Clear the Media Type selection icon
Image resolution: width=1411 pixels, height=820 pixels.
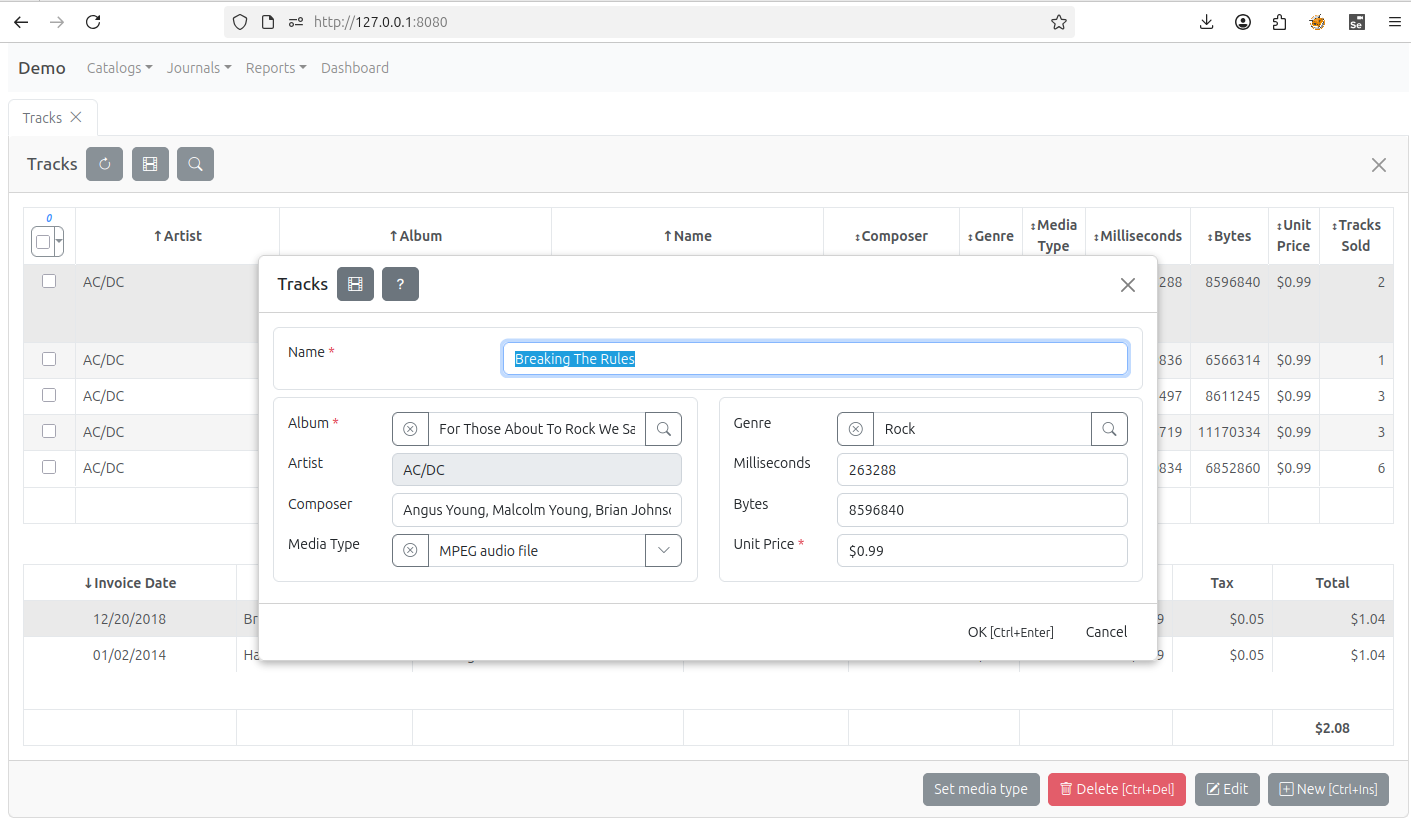click(x=410, y=551)
